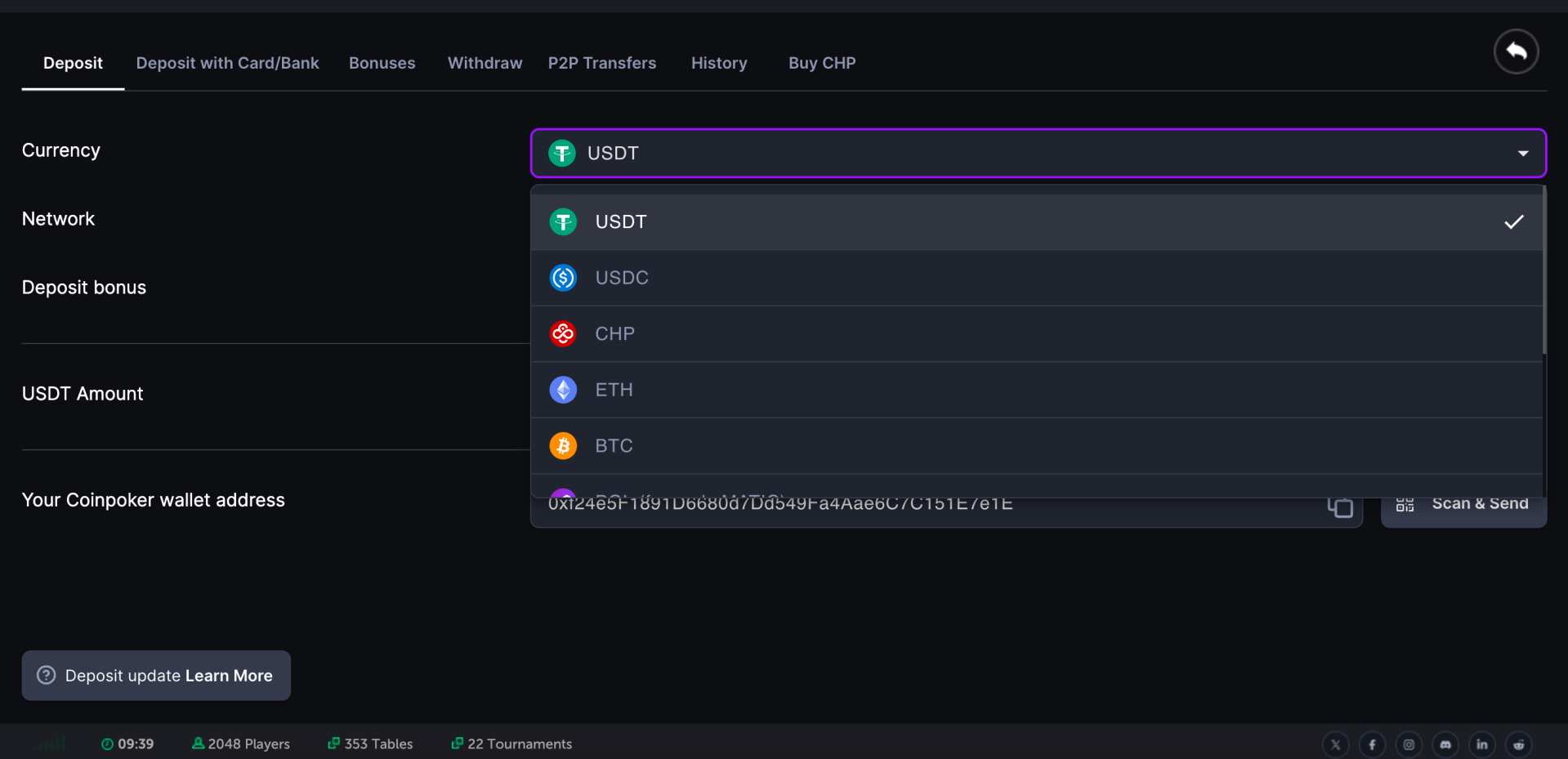
Task: Click Learn More in the deposit update notice
Action: pos(229,676)
